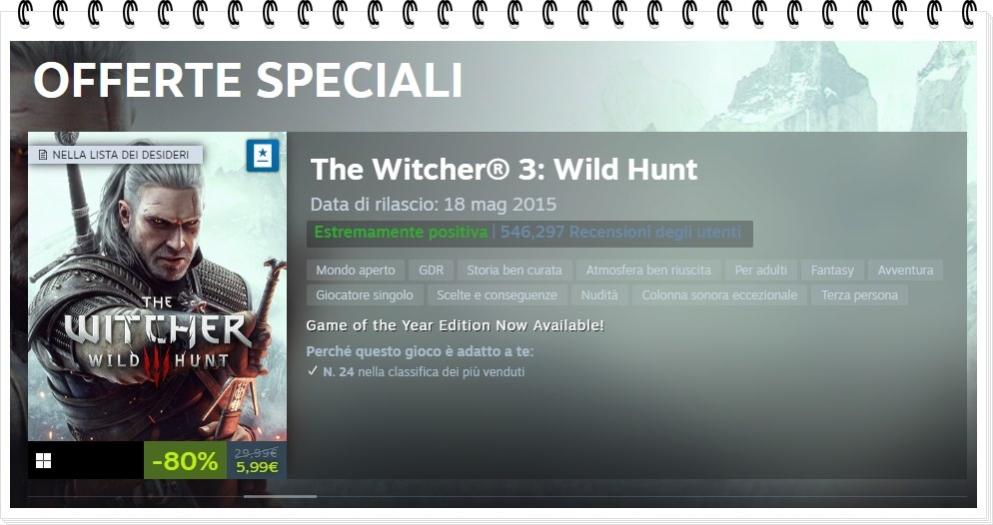Screen dimensions: 993x525
Task: Select the 'Avventura' tag
Action: click(x=905, y=270)
